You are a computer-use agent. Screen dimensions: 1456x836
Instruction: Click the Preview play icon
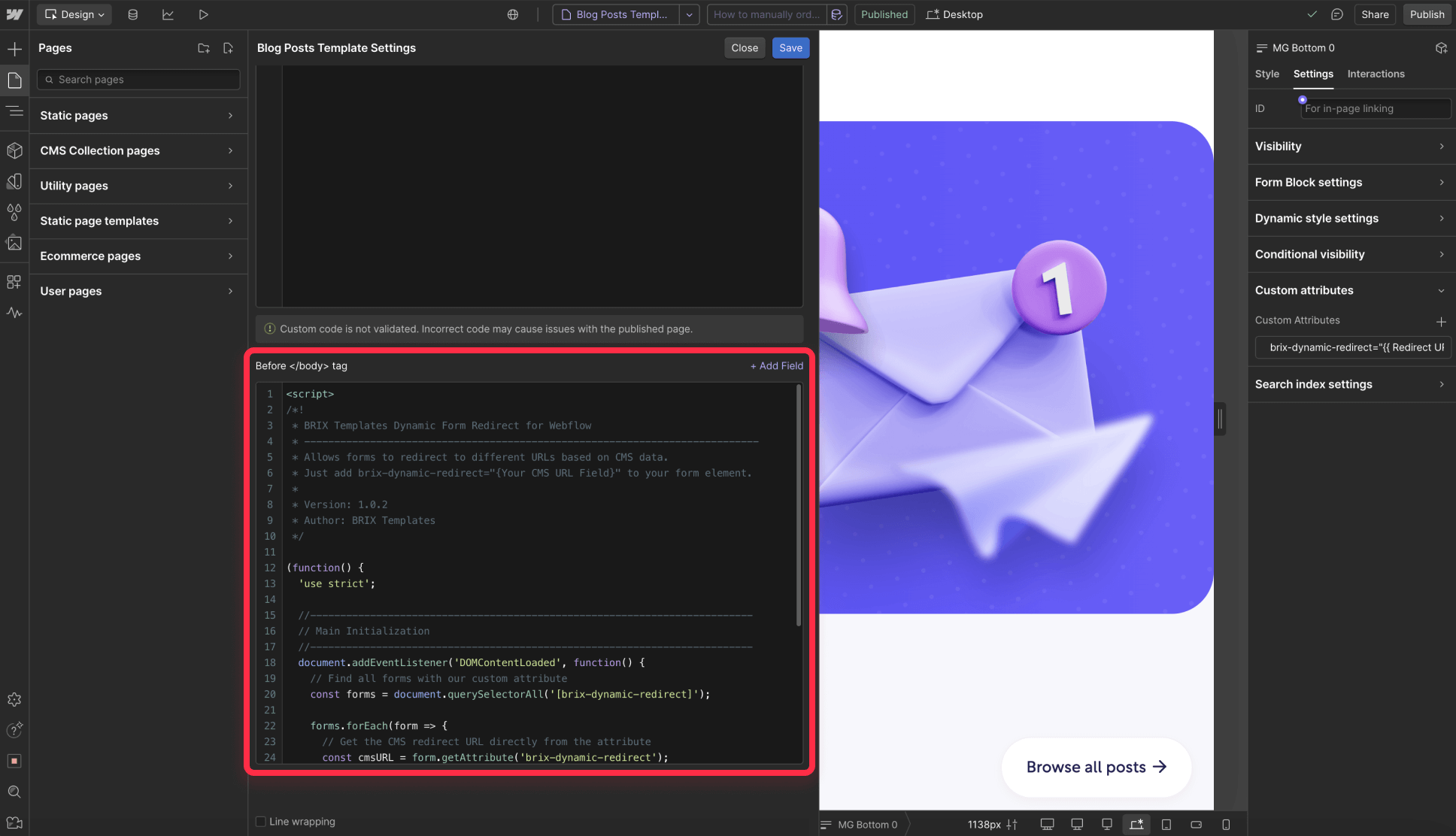[x=203, y=14]
